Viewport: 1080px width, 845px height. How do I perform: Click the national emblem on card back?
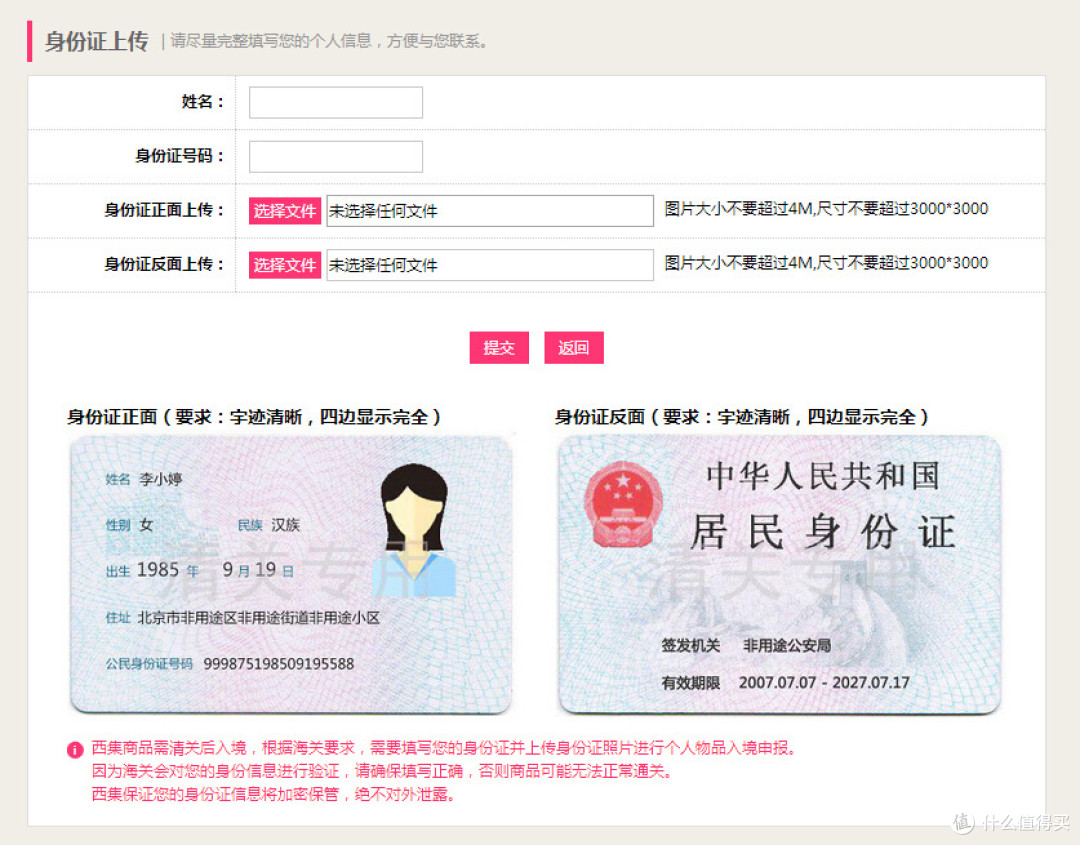[623, 505]
